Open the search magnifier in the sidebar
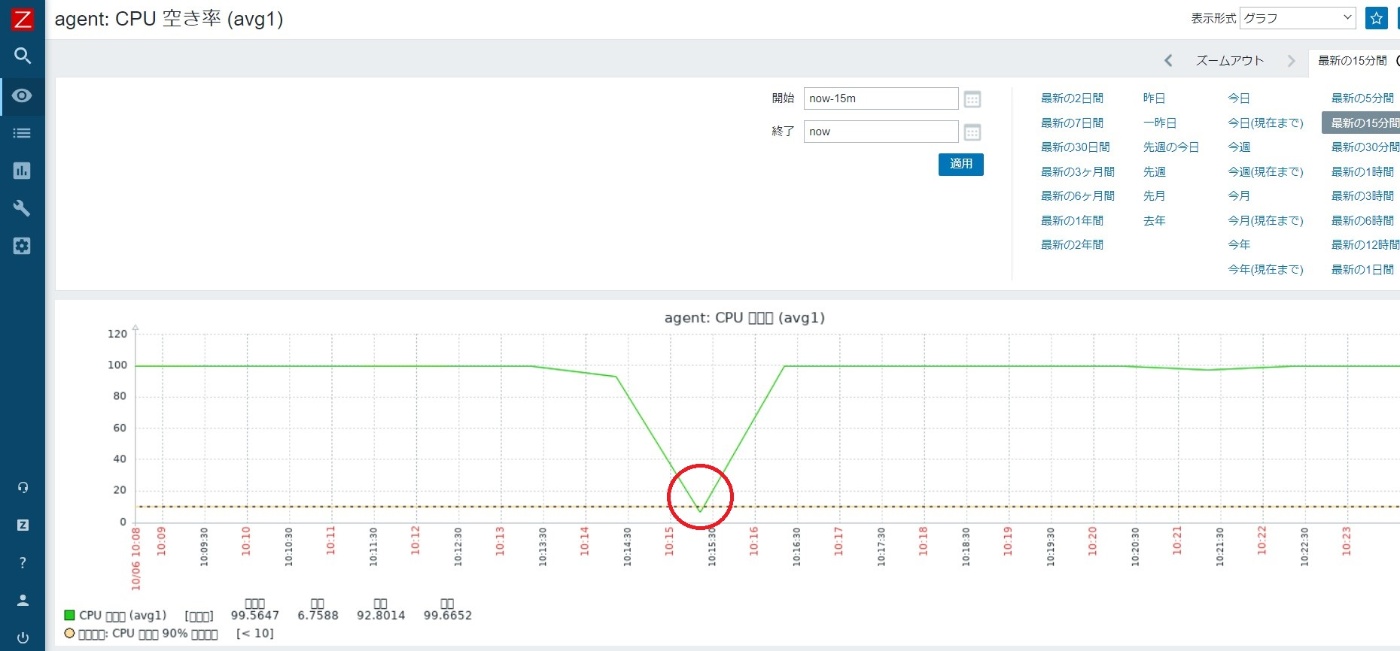Screen dimensions: 1400x651 [22, 56]
